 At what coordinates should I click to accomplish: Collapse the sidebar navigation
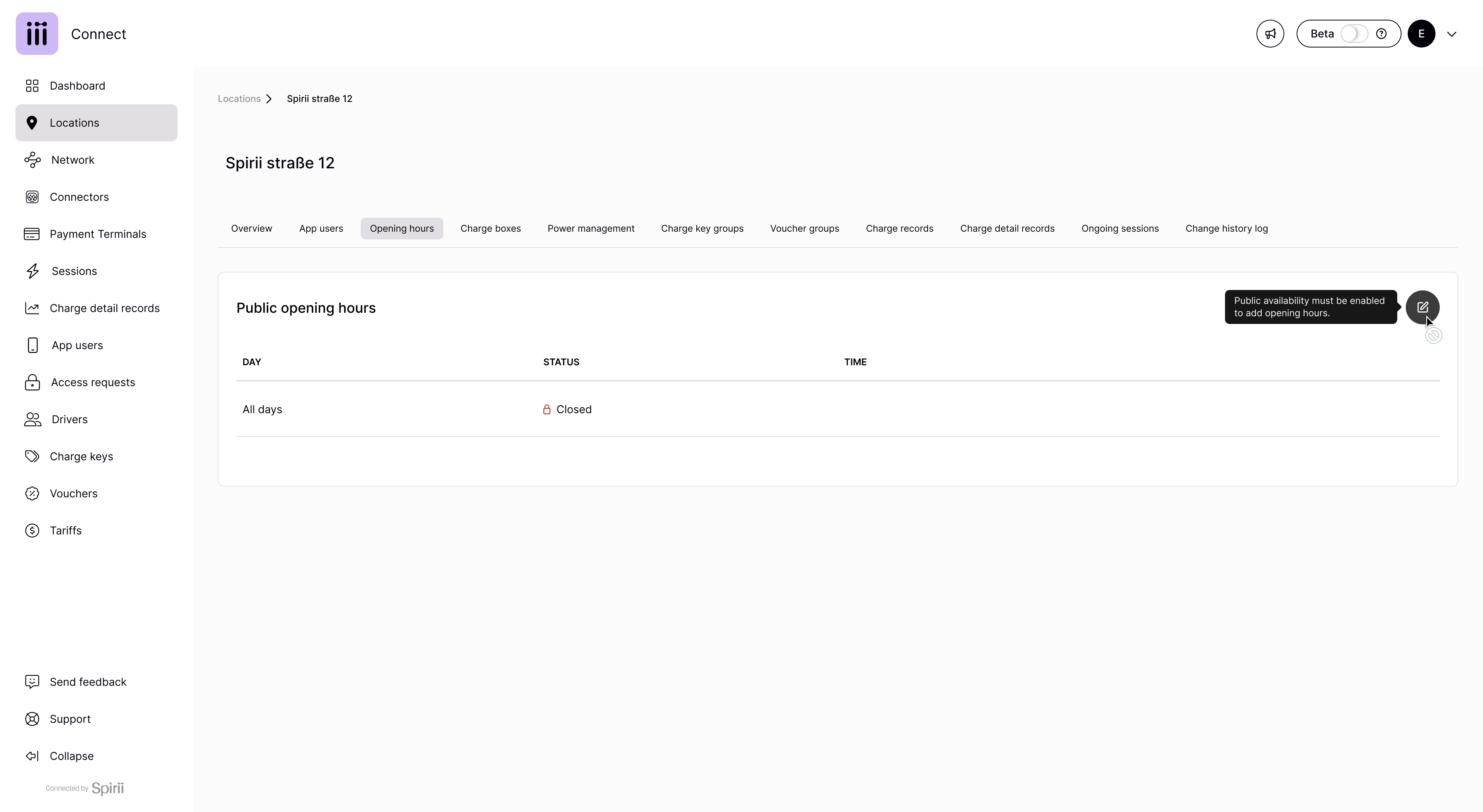(x=71, y=756)
